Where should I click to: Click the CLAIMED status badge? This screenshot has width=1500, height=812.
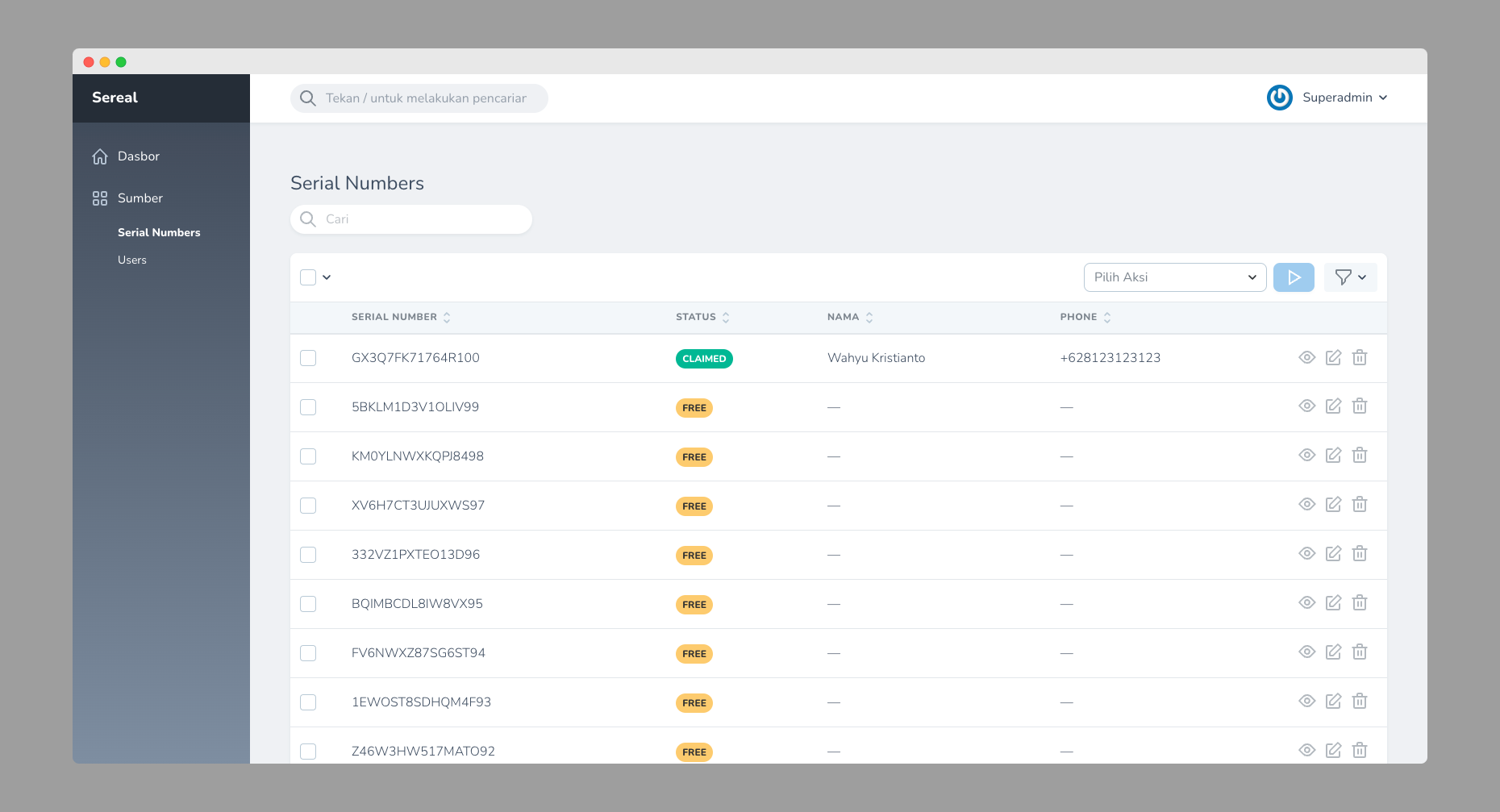click(704, 359)
